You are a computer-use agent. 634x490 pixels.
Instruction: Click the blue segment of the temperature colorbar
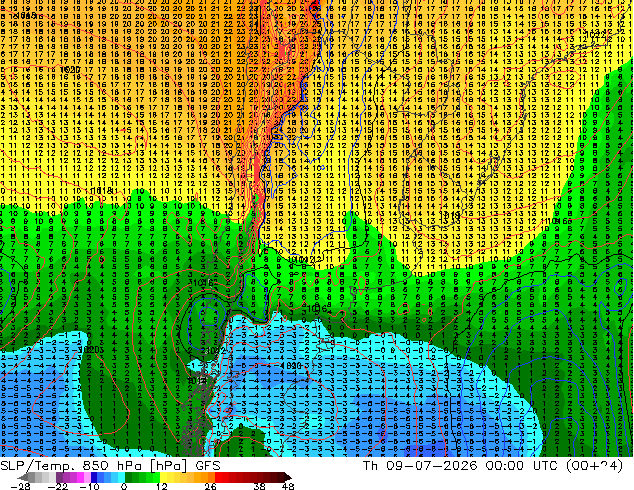coord(108,477)
